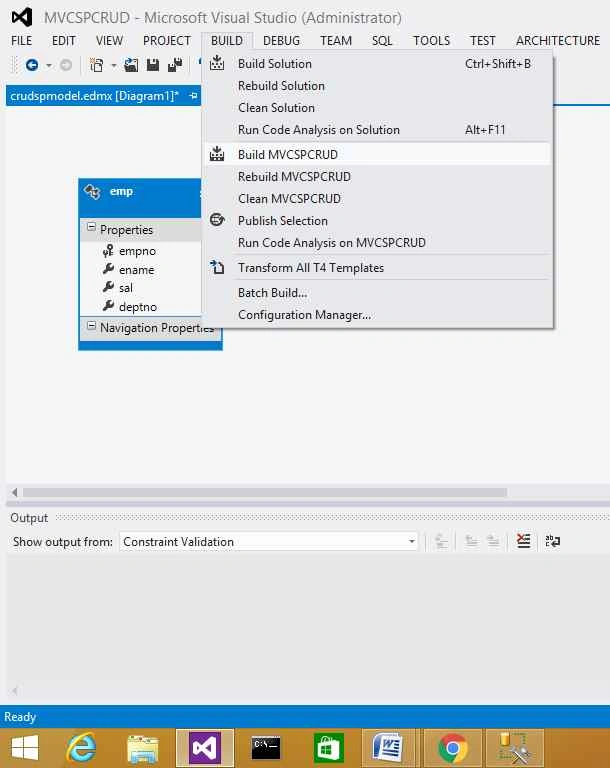The image size is (610, 768).
Task: Open the Show output from combo box
Action: click(268, 541)
